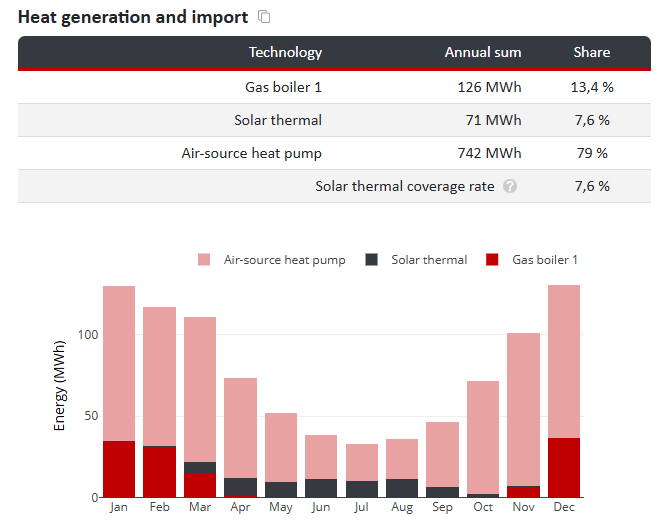Select the Technology column header
Image resolution: width=667 pixels, height=532 pixels.
(285, 52)
